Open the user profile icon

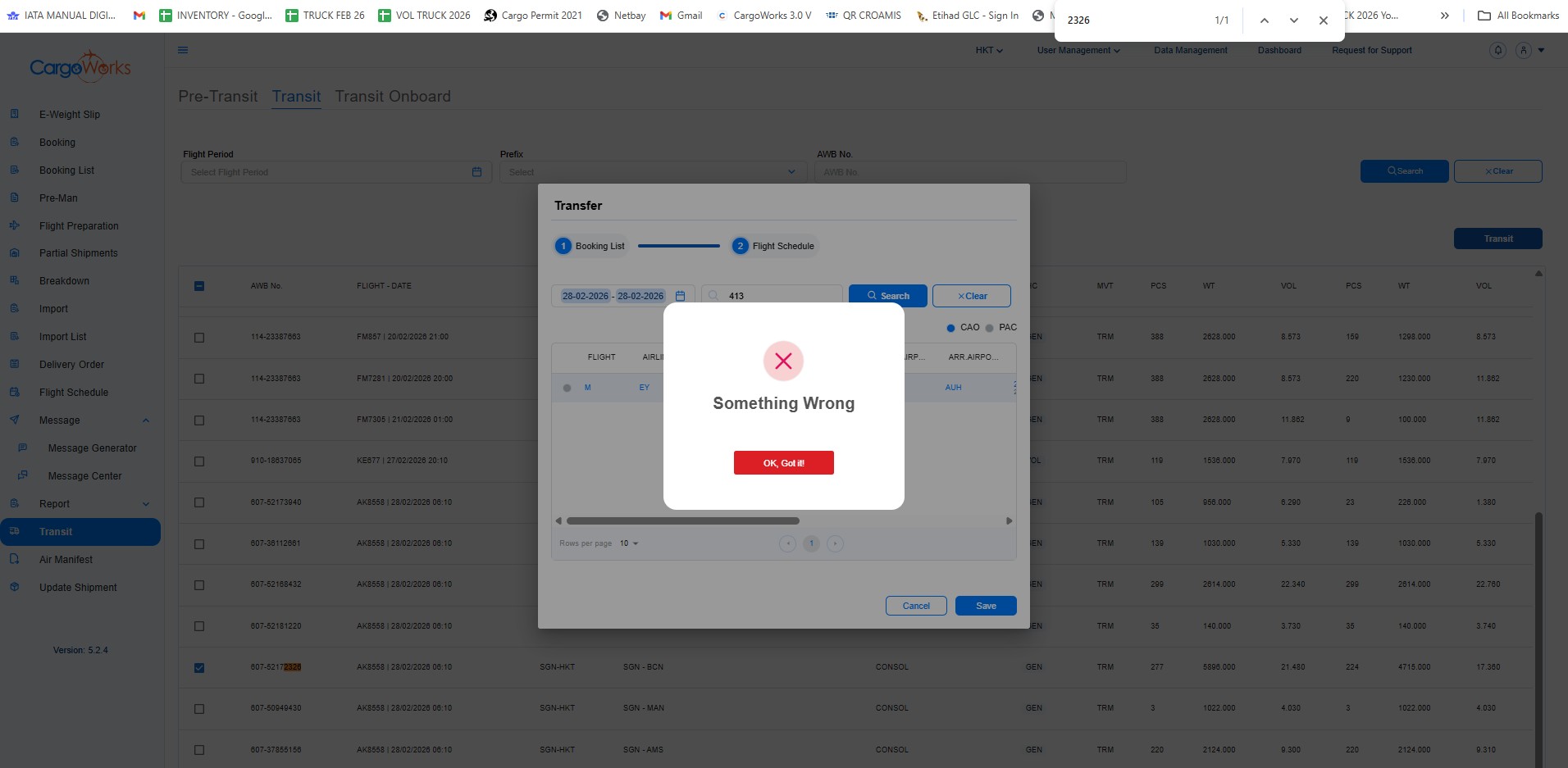pyautogui.click(x=1524, y=50)
